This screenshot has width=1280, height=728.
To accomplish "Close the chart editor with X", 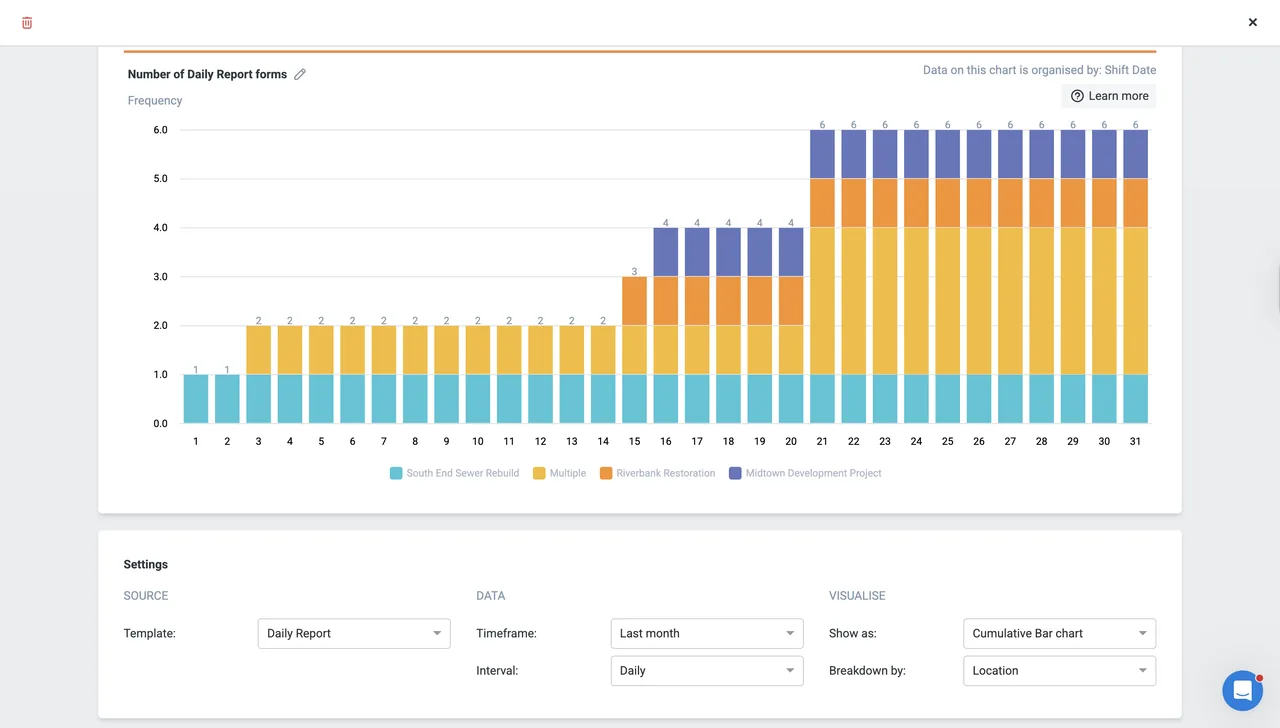I will (1252, 22).
